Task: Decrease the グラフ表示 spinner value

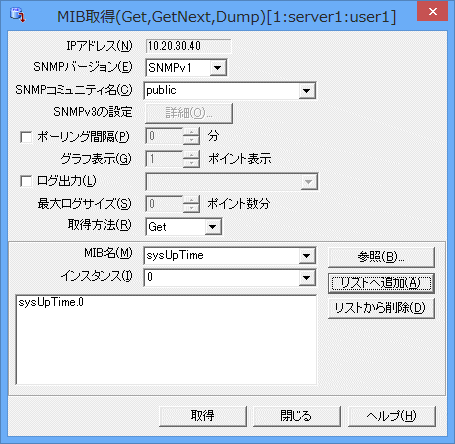Action: point(191,163)
